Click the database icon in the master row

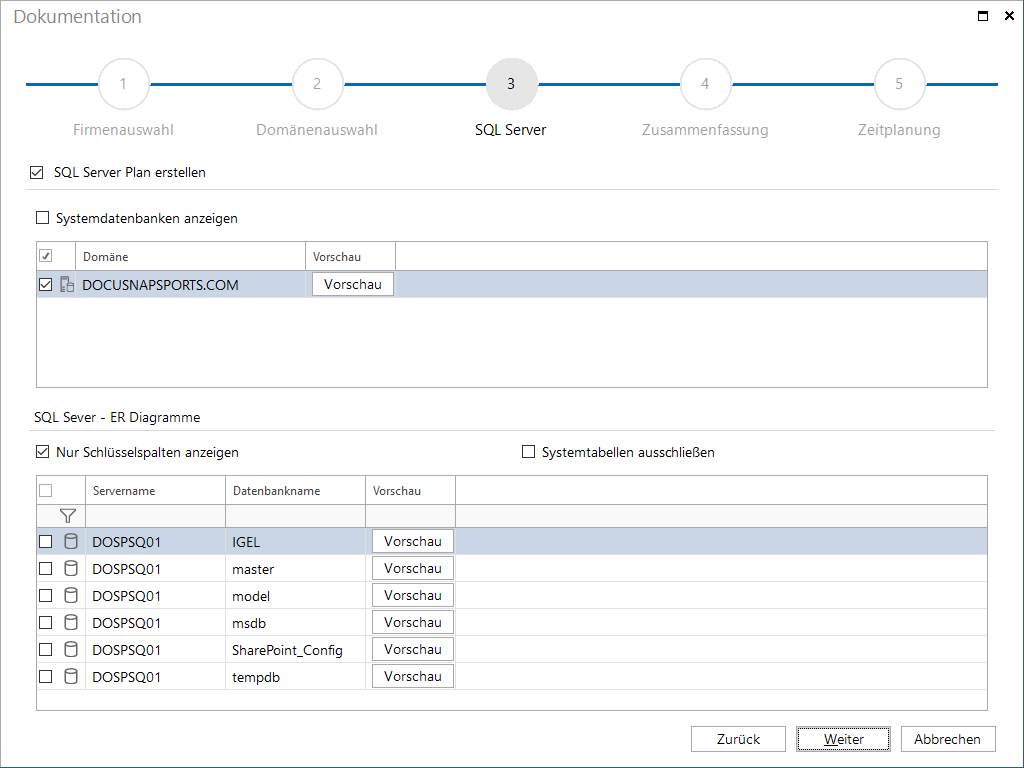[71, 568]
